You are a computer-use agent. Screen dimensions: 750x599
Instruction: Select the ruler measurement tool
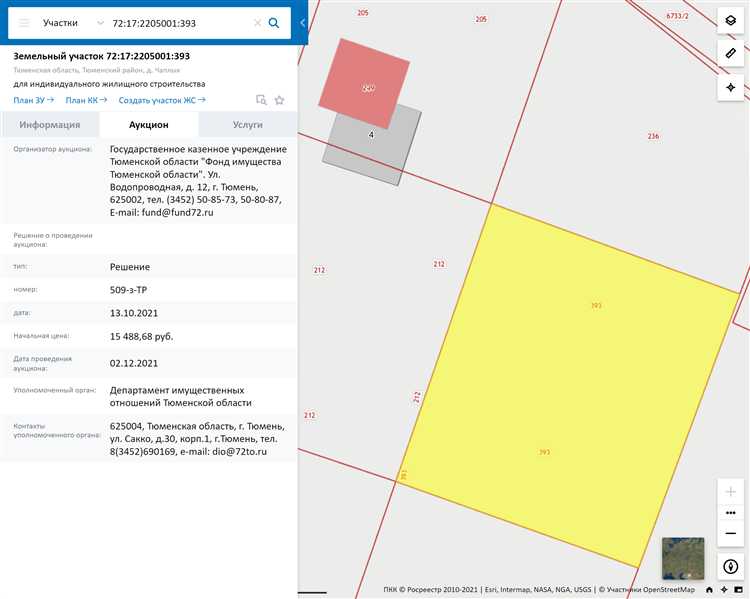[731, 54]
